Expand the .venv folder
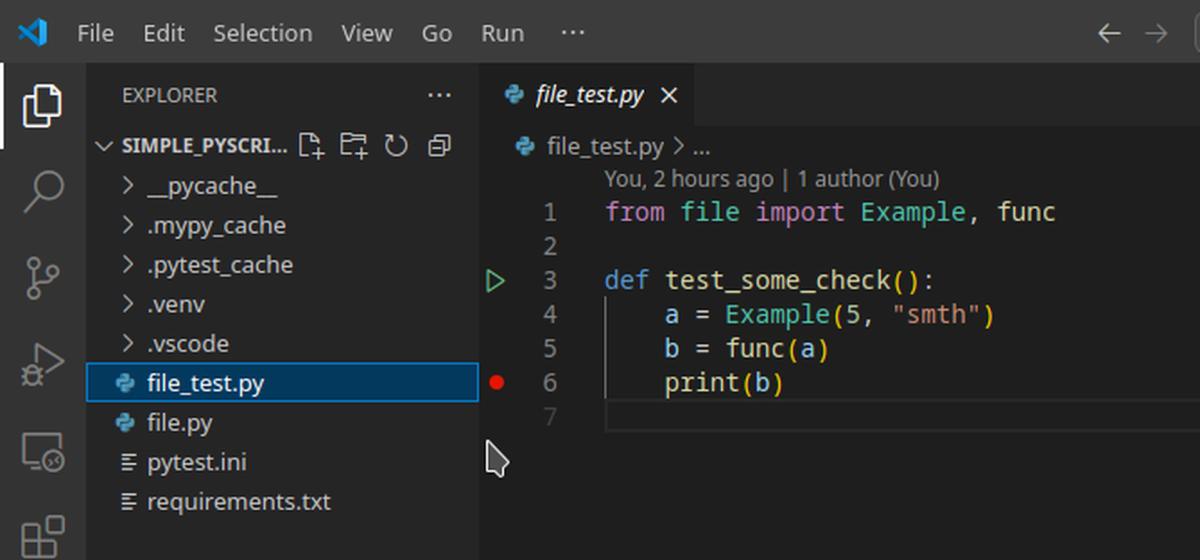1200x560 pixels. [x=283, y=304]
